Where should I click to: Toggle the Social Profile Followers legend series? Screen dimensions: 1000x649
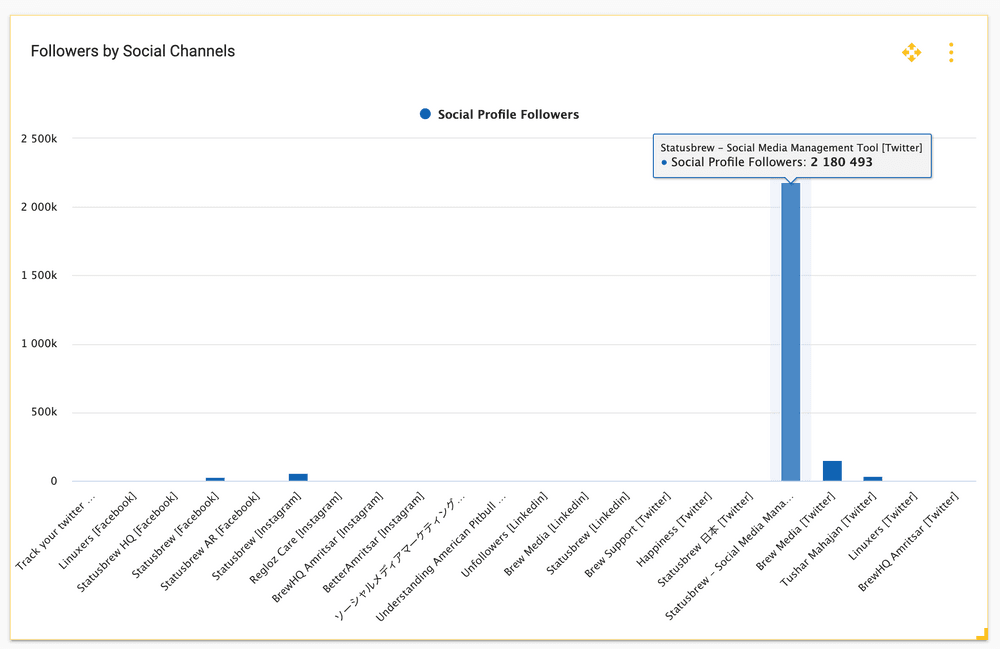tap(507, 115)
